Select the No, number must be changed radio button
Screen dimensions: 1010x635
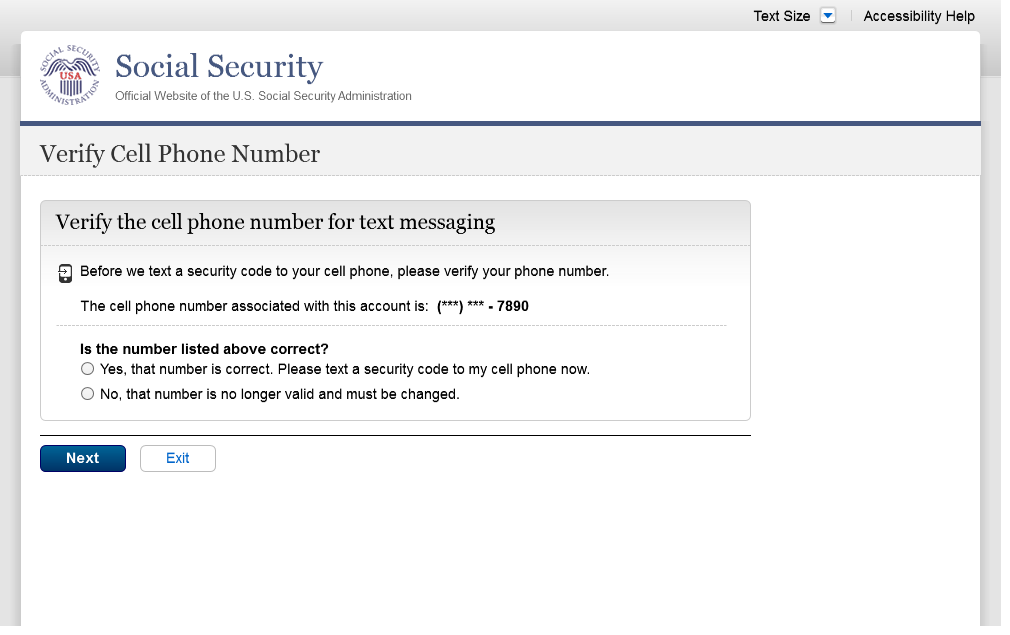tap(87, 394)
